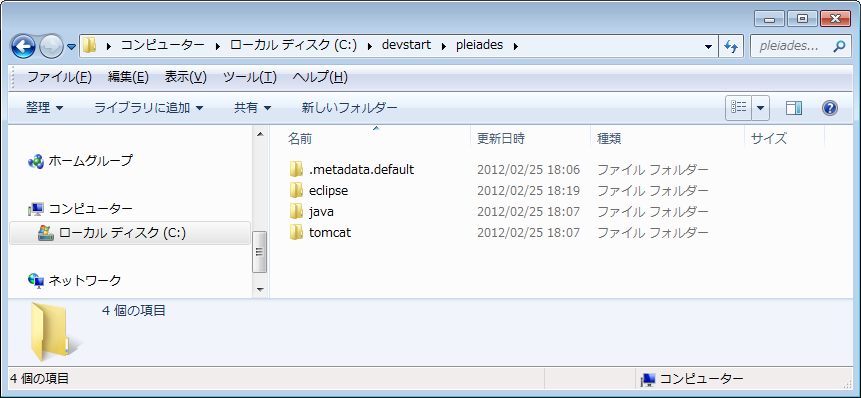Open ライブラリに追加 dropdown
Image resolution: width=861 pixels, height=398 pixels.
[149, 108]
